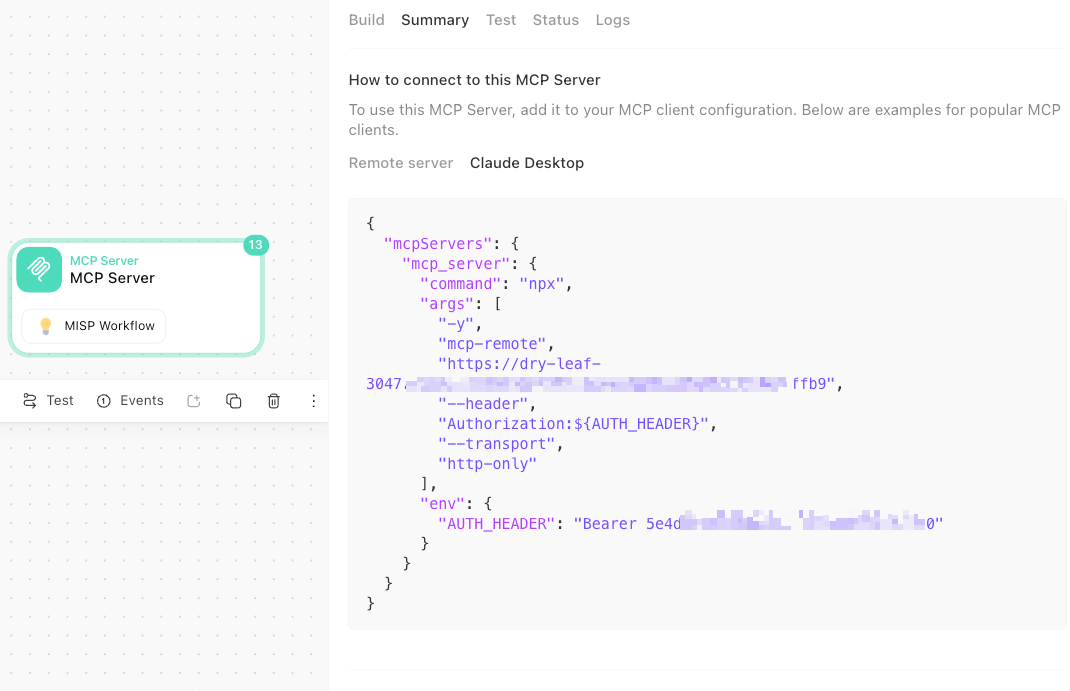Click the trash delete icon in node toolbar
Image resolution: width=1070 pixels, height=691 pixels.
point(274,401)
